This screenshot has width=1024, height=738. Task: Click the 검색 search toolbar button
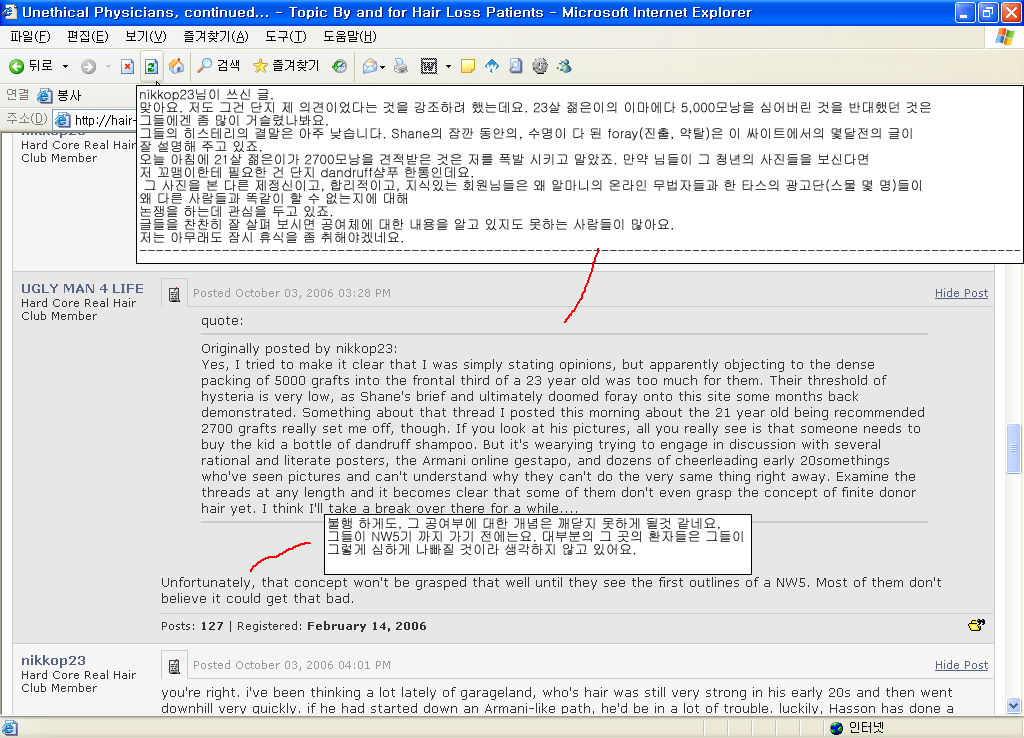219,65
